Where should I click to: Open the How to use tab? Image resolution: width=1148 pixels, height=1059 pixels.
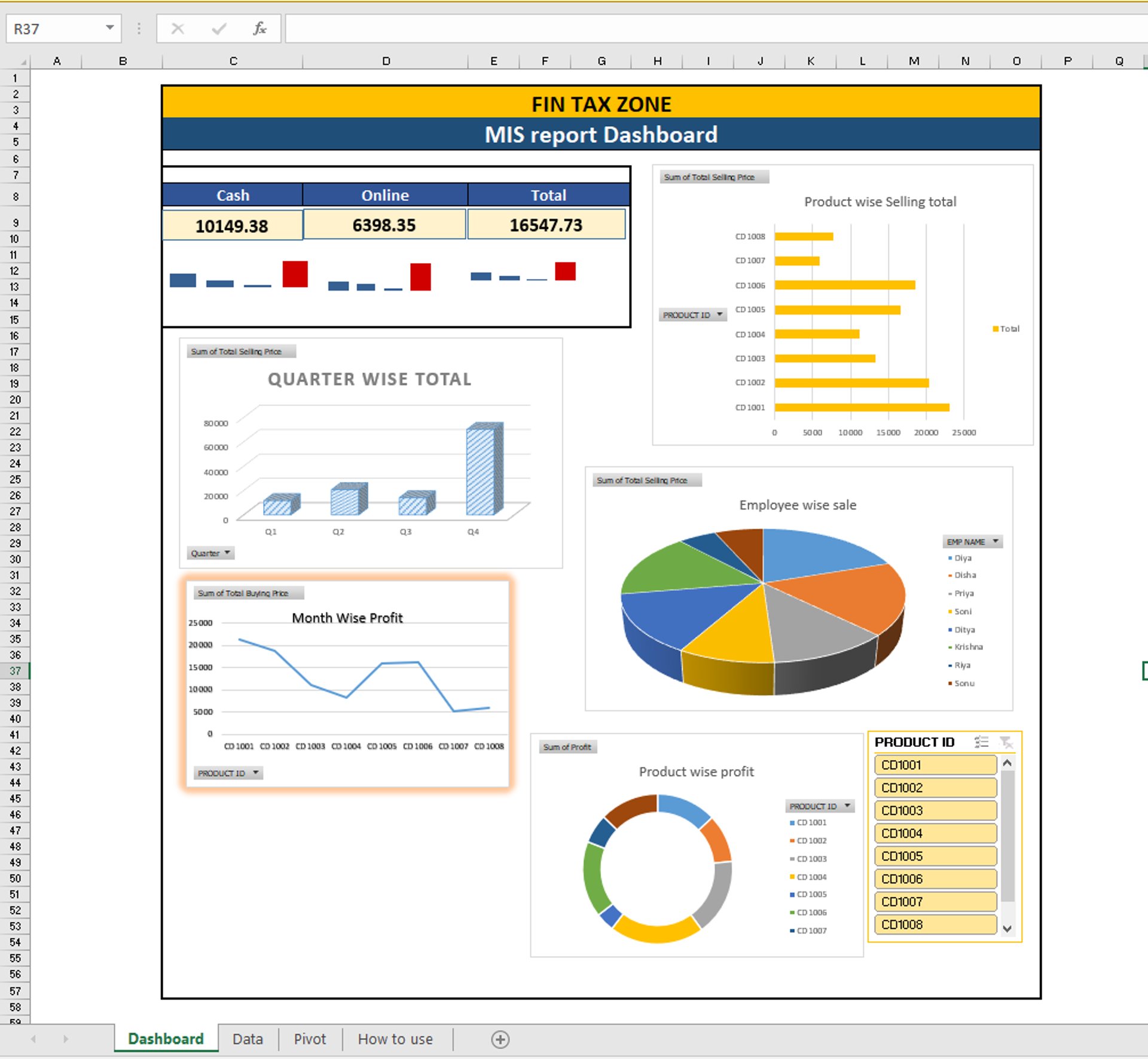pos(395,1039)
